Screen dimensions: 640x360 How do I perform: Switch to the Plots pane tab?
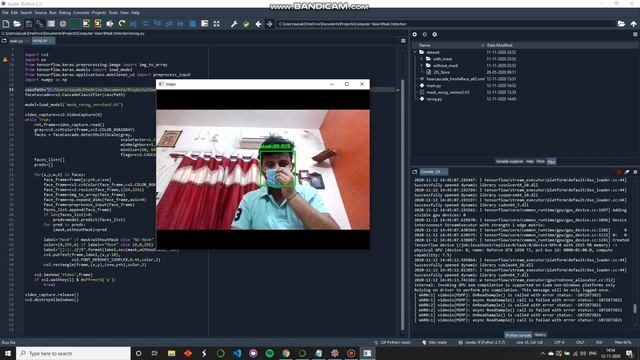tap(540, 162)
